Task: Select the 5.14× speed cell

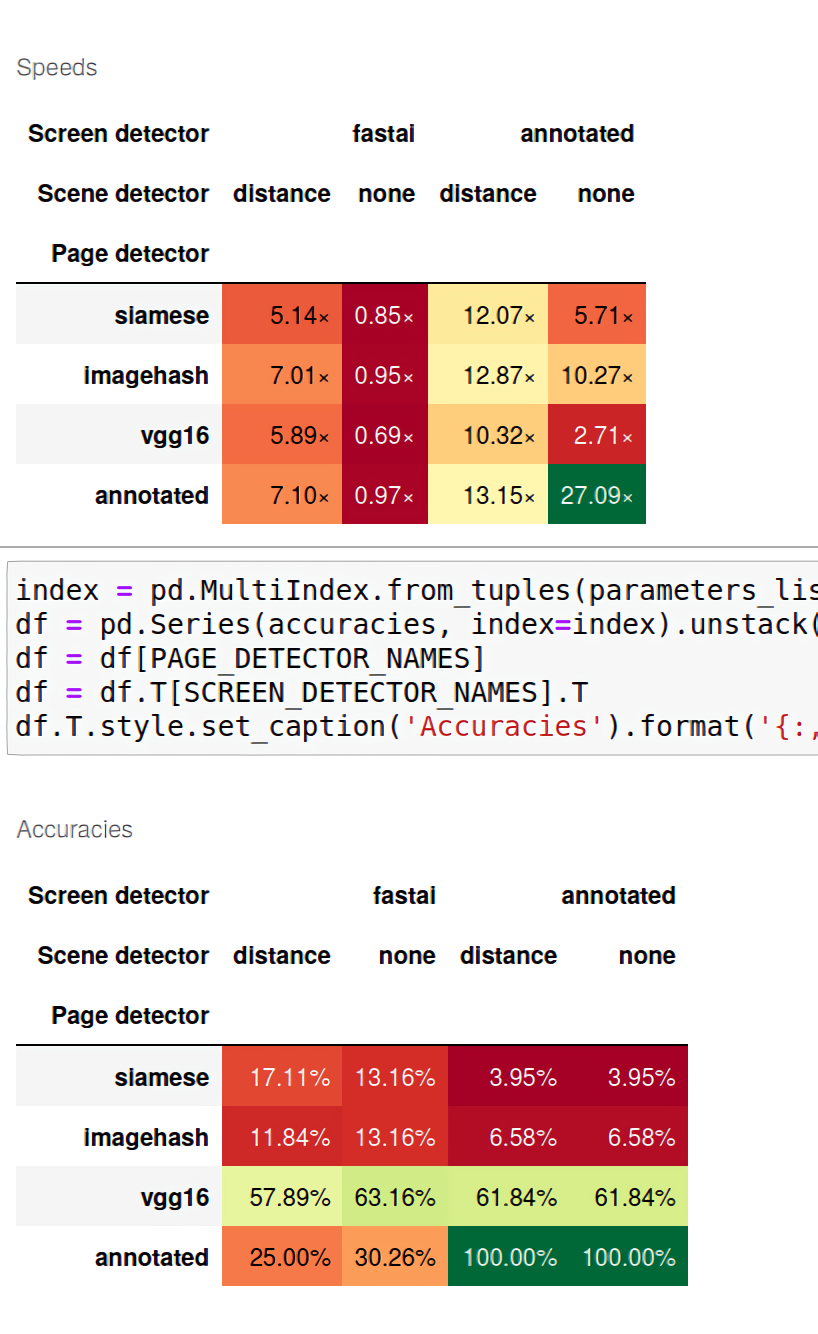Action: tap(282, 314)
